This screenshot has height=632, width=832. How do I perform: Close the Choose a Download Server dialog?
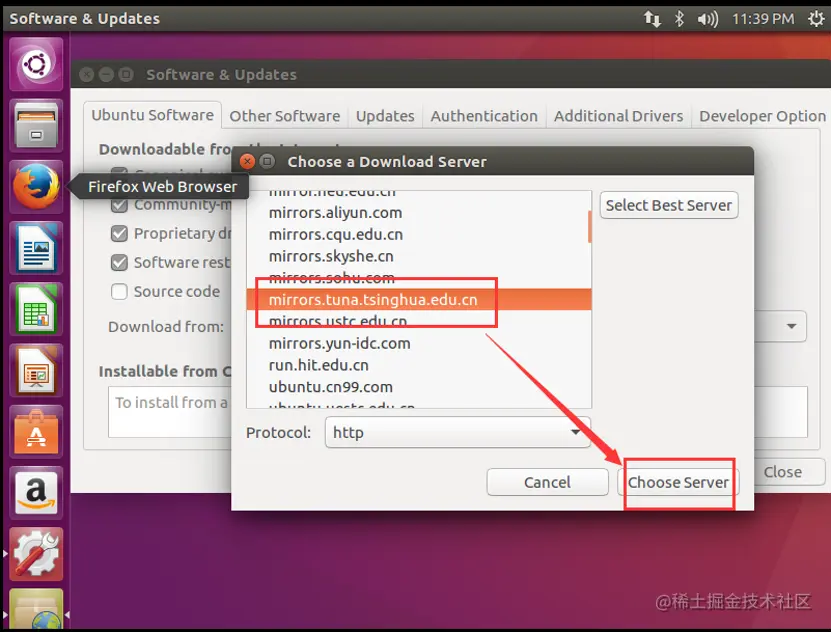pyautogui.click(x=247, y=161)
